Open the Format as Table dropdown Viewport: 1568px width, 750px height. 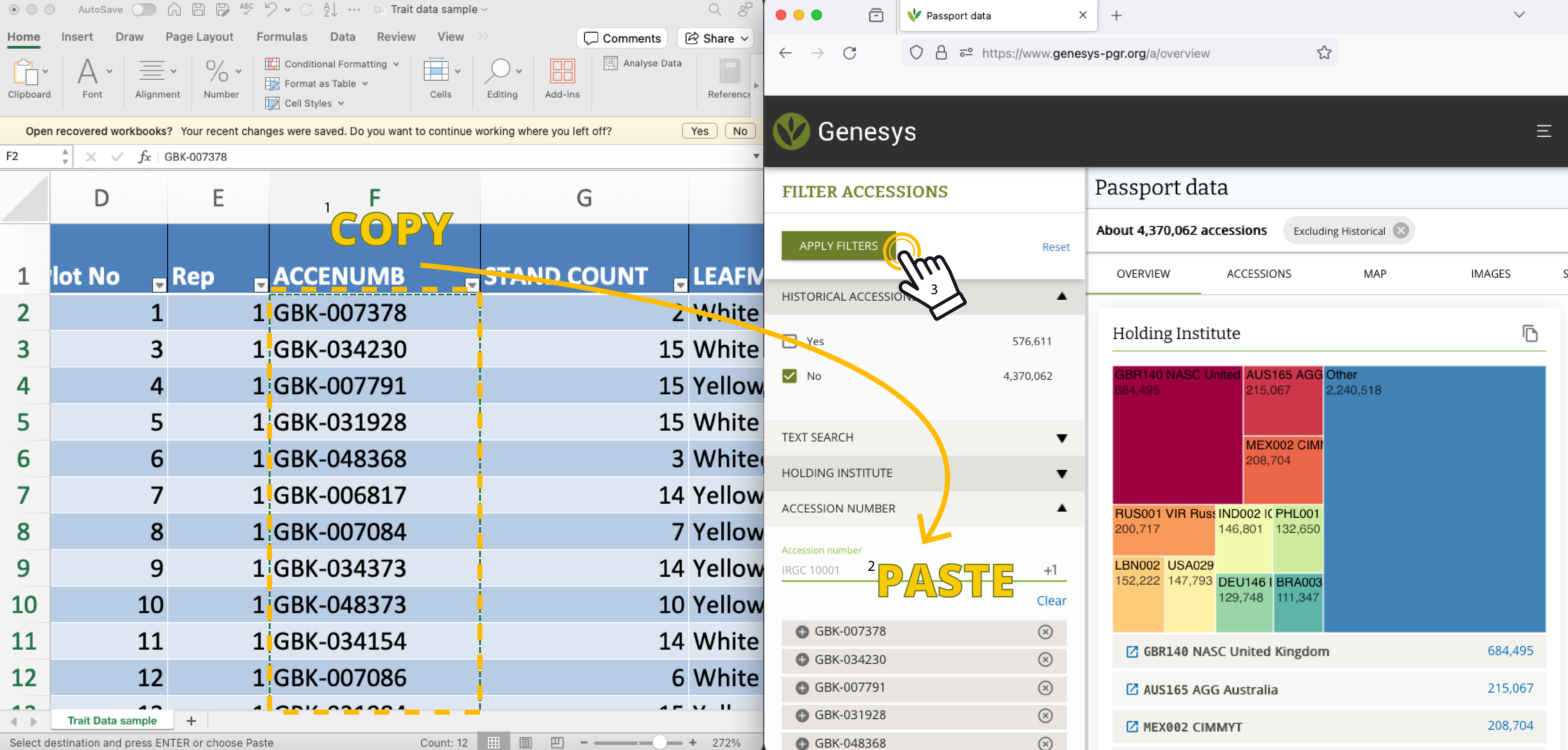(x=317, y=83)
